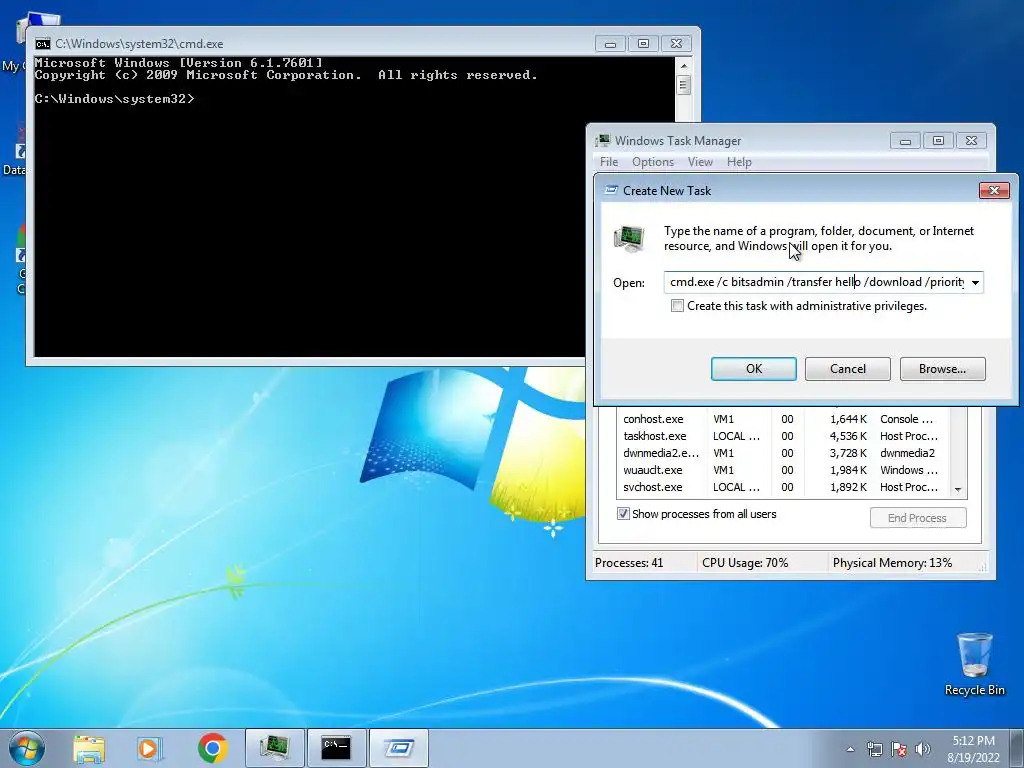
Task: Click the End Process button
Action: coord(918,518)
